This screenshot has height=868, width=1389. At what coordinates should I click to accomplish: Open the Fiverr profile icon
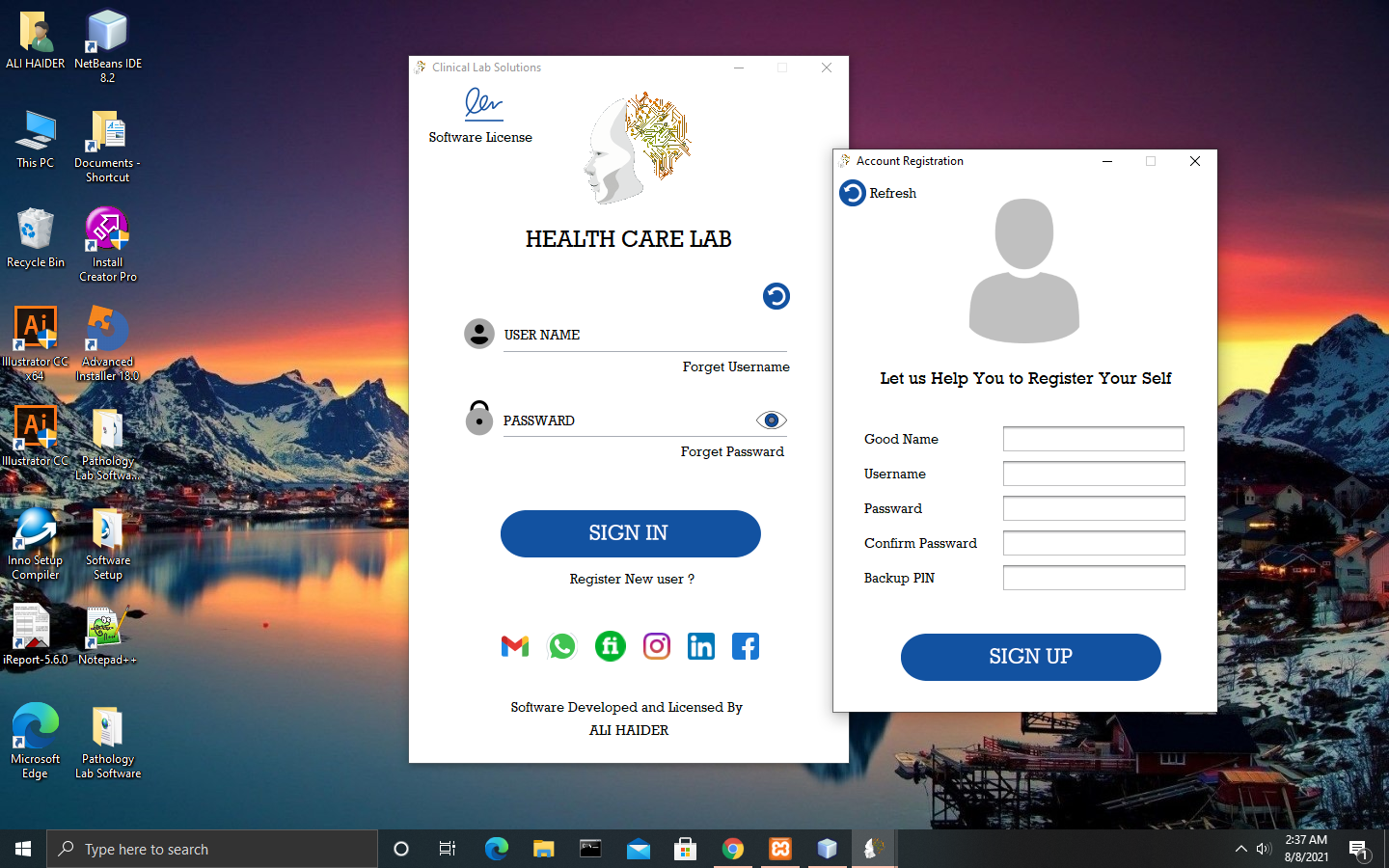[610, 646]
